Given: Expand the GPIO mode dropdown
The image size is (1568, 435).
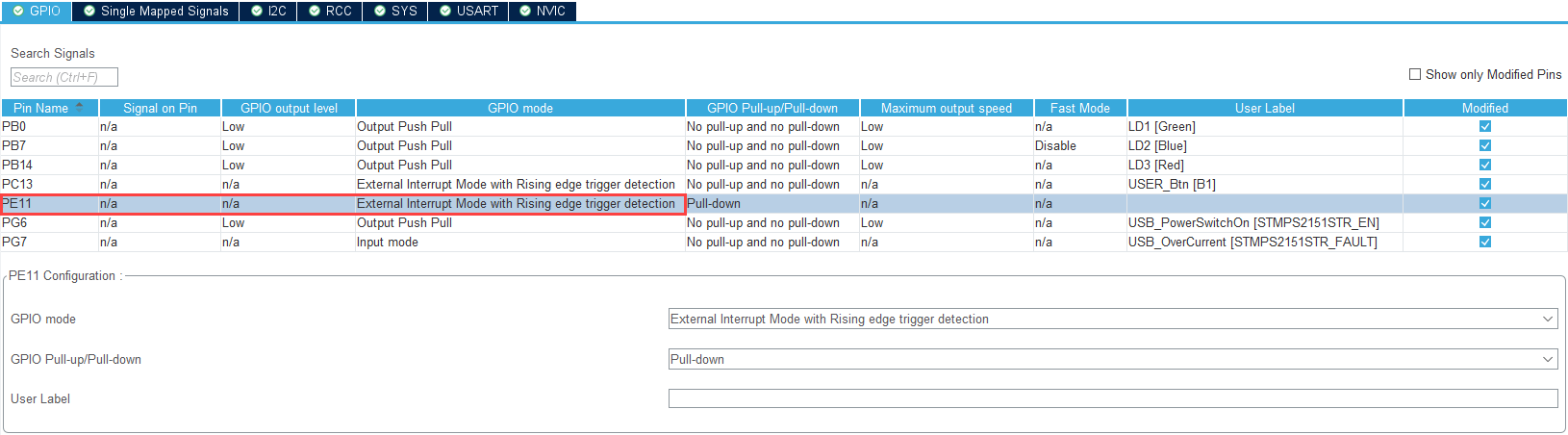Looking at the screenshot, I should pos(1112,319).
